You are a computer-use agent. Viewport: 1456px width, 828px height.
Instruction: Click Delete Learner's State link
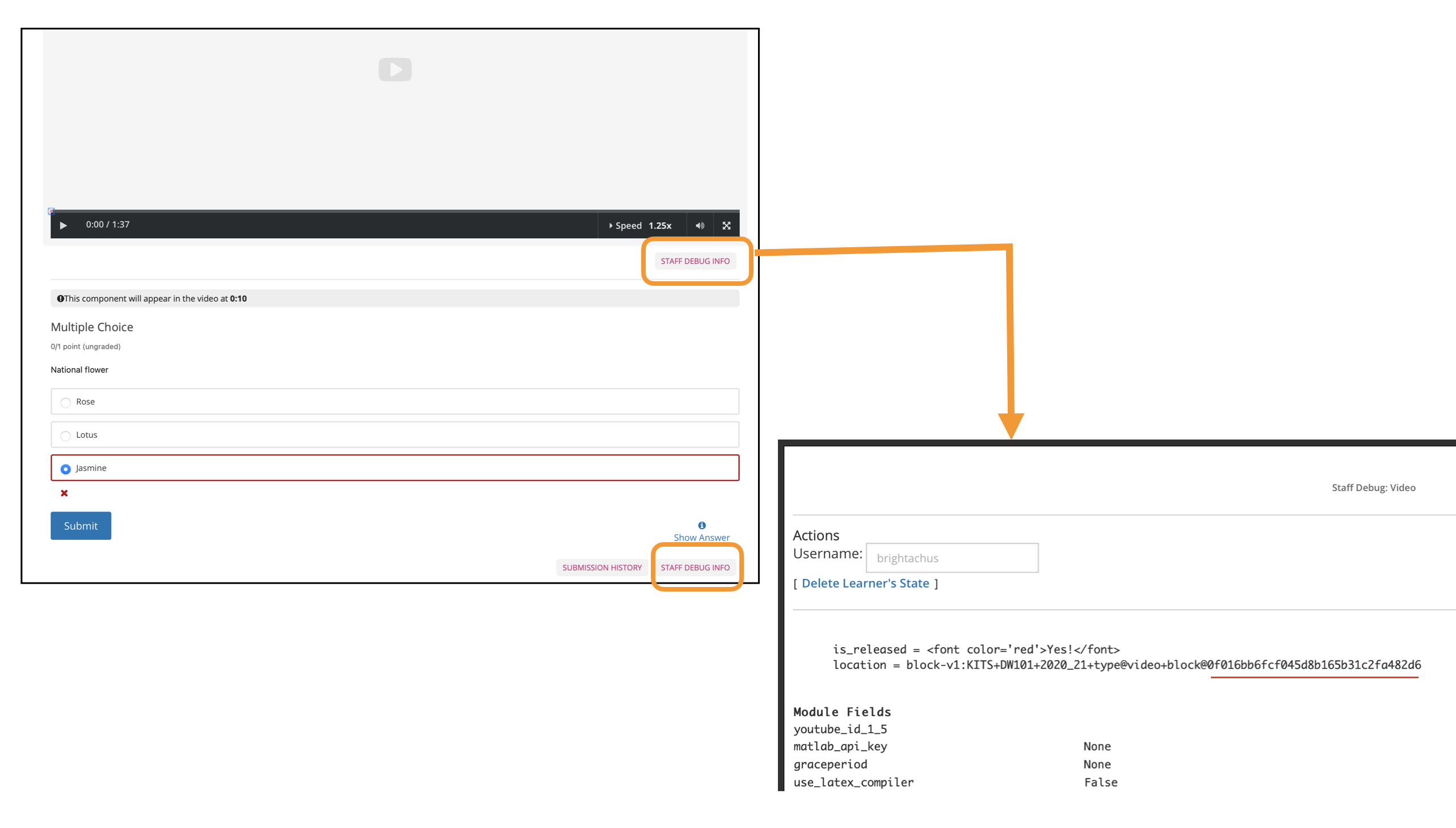click(865, 584)
